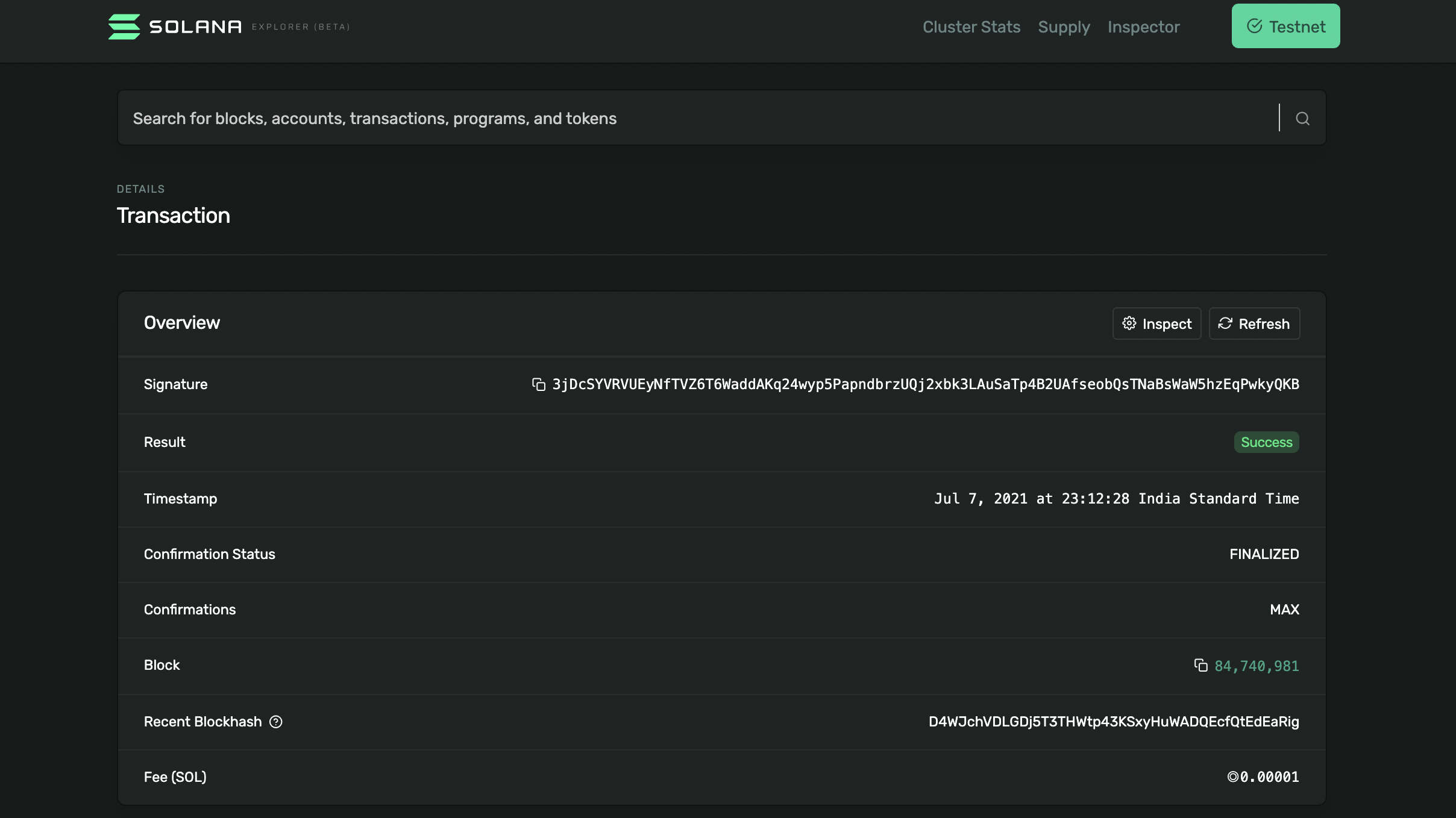
Task: Open Cluster Stats page
Action: coord(971,27)
